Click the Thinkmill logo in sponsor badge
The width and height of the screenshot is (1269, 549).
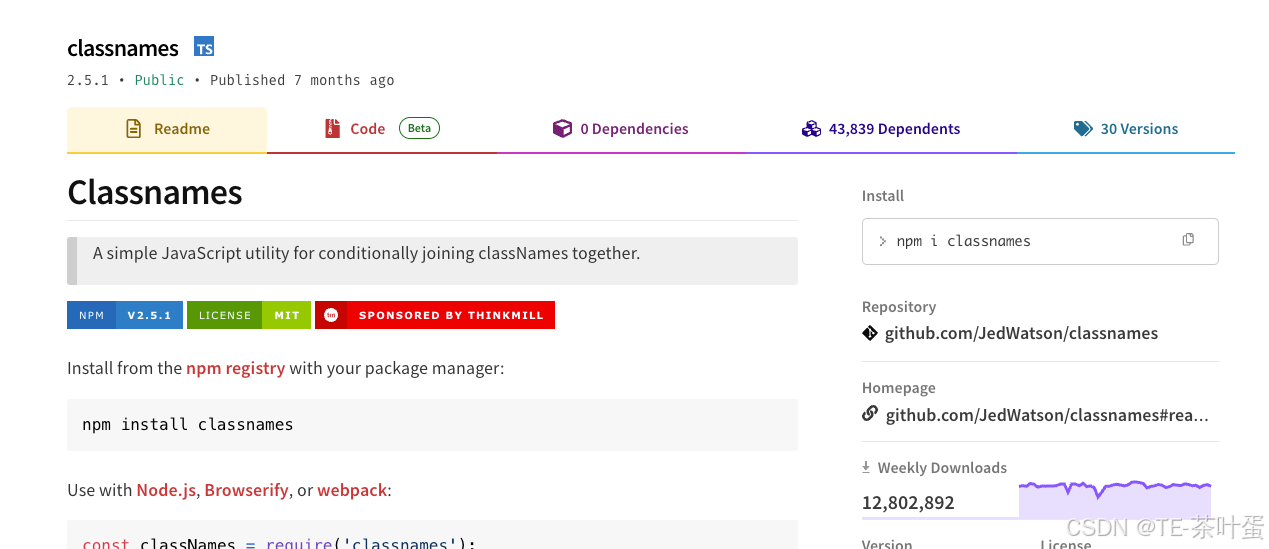click(x=331, y=315)
